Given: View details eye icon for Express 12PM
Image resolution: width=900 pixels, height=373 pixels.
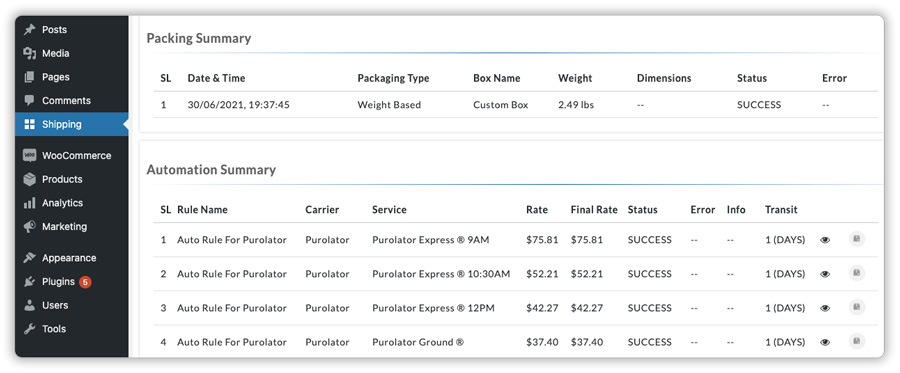Looking at the screenshot, I should [825, 308].
